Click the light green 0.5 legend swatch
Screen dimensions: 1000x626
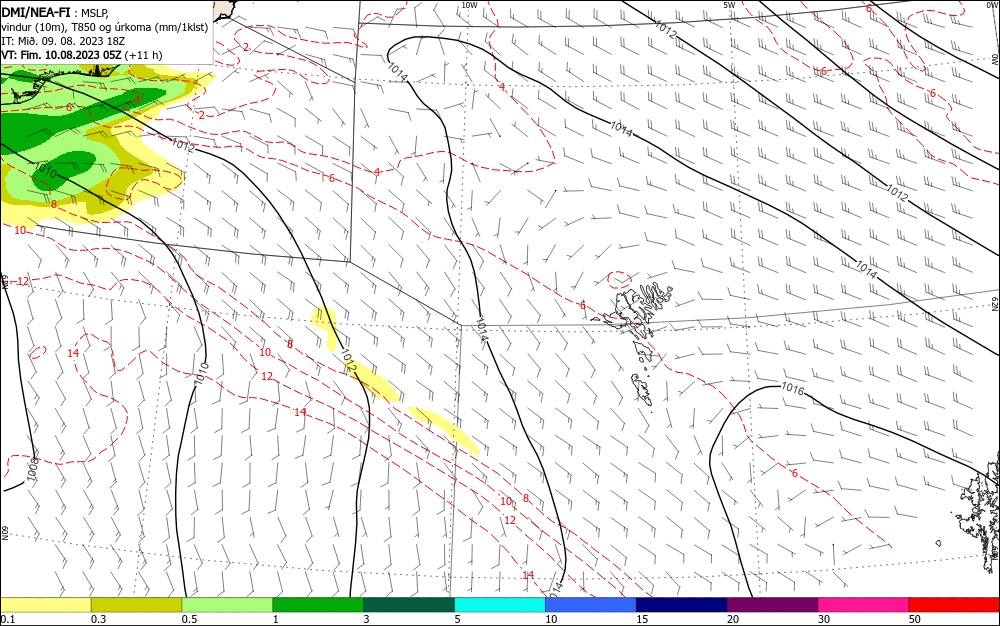(x=227, y=605)
